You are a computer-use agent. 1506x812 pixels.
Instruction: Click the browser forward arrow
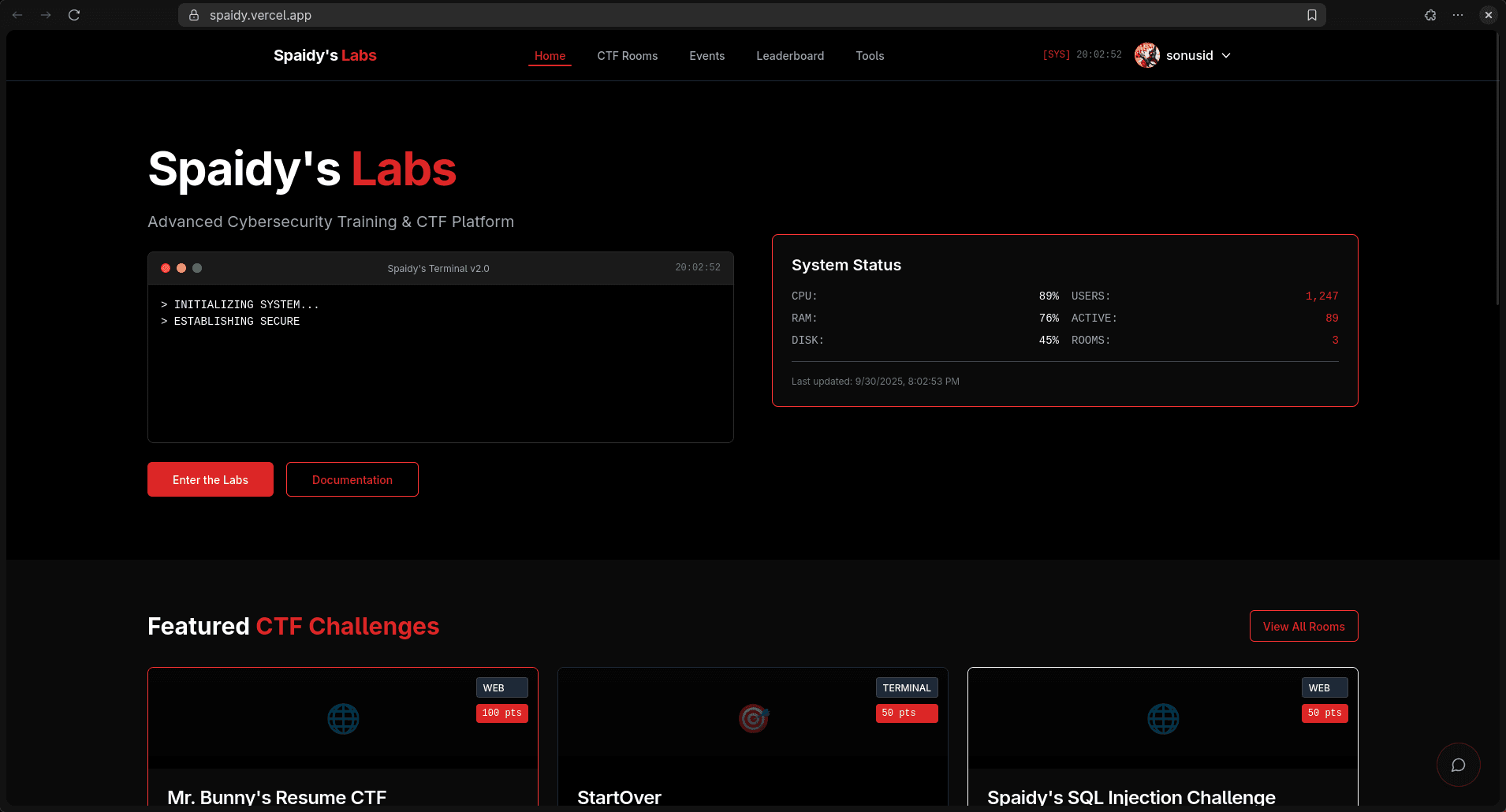pos(46,14)
